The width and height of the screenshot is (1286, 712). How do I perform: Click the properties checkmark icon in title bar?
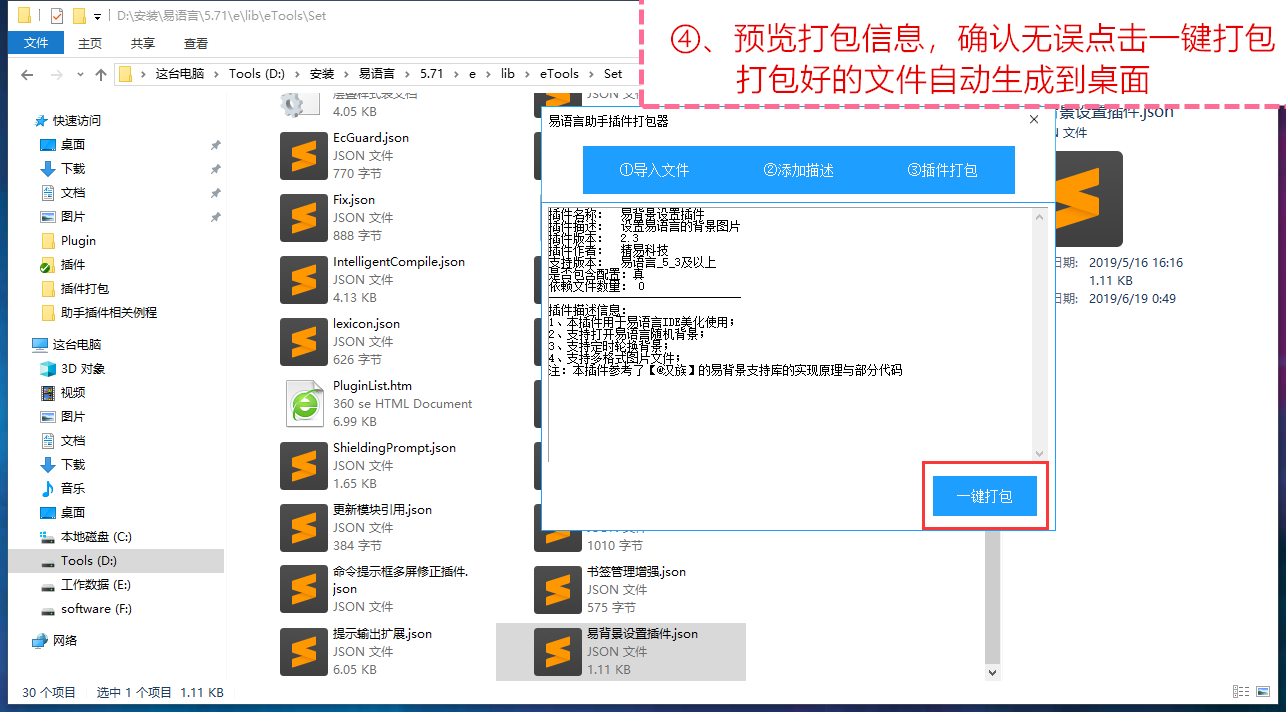pyautogui.click(x=56, y=16)
